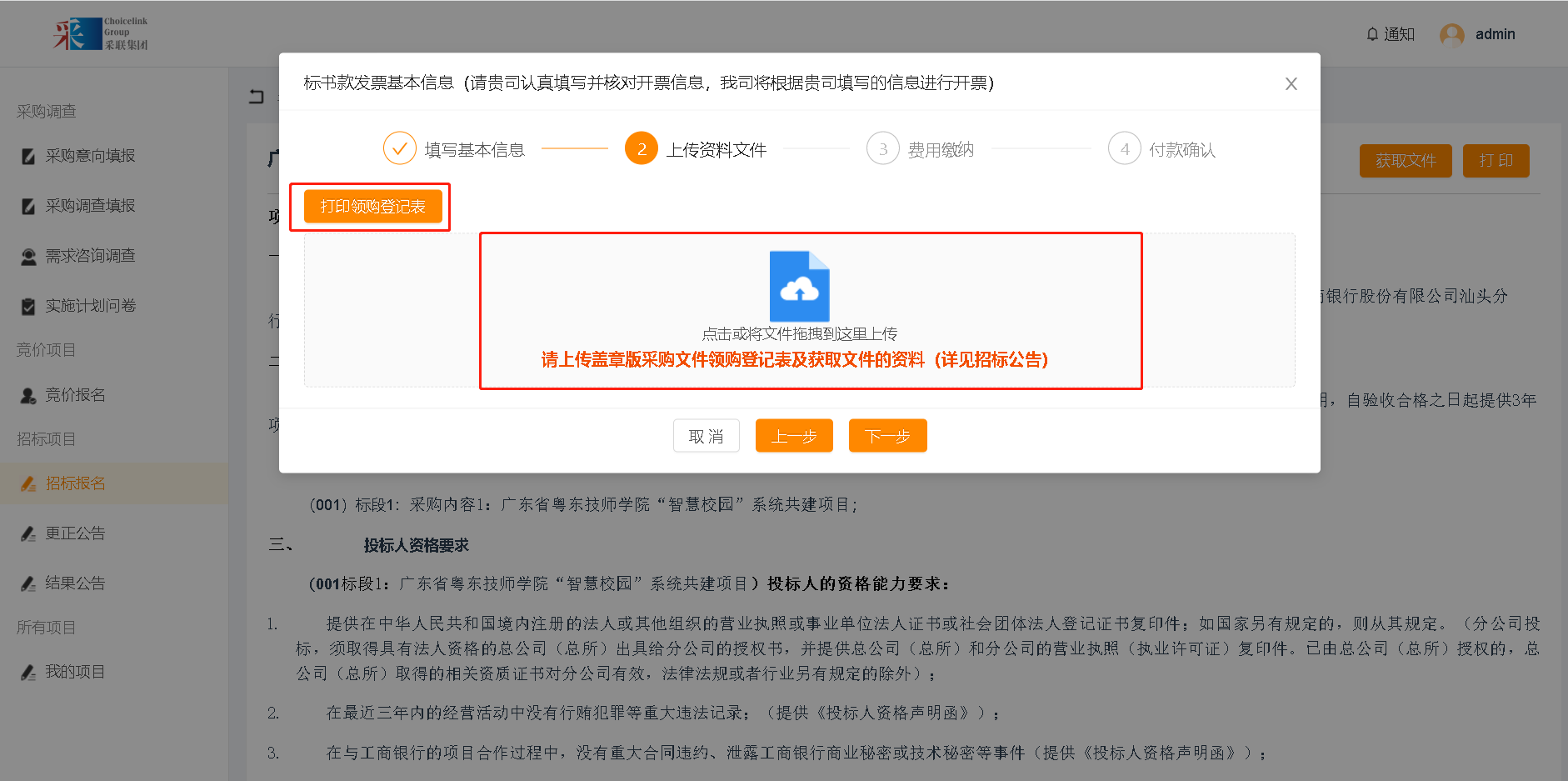Screen dimensions: 1568x781
Task: Click the cloud upload file icon
Action: 799,287
